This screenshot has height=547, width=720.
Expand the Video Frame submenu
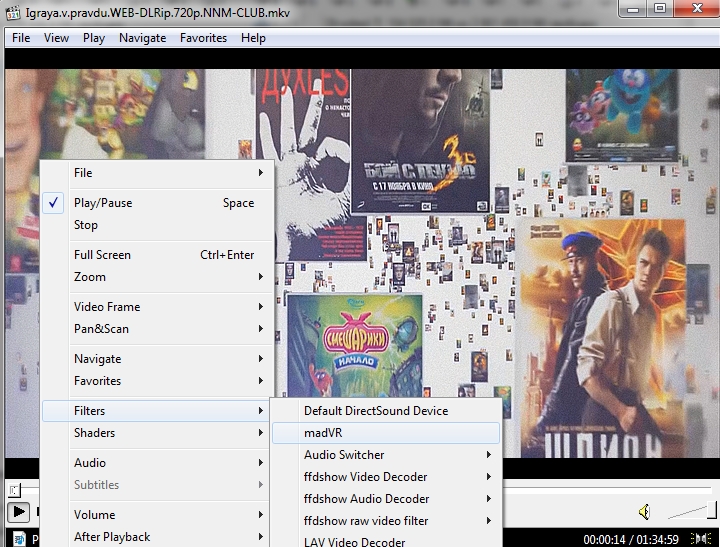(x=106, y=307)
